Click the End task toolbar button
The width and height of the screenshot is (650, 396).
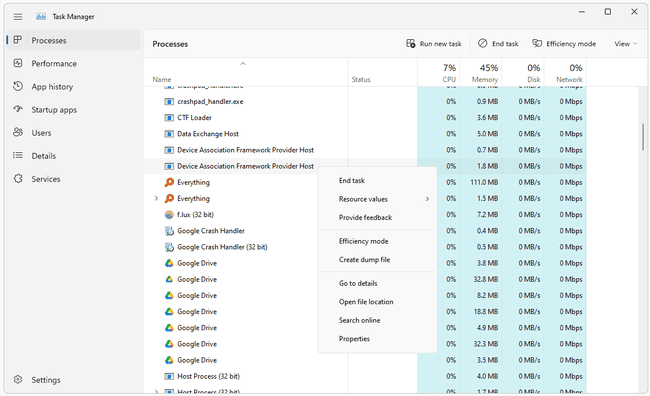coord(498,44)
